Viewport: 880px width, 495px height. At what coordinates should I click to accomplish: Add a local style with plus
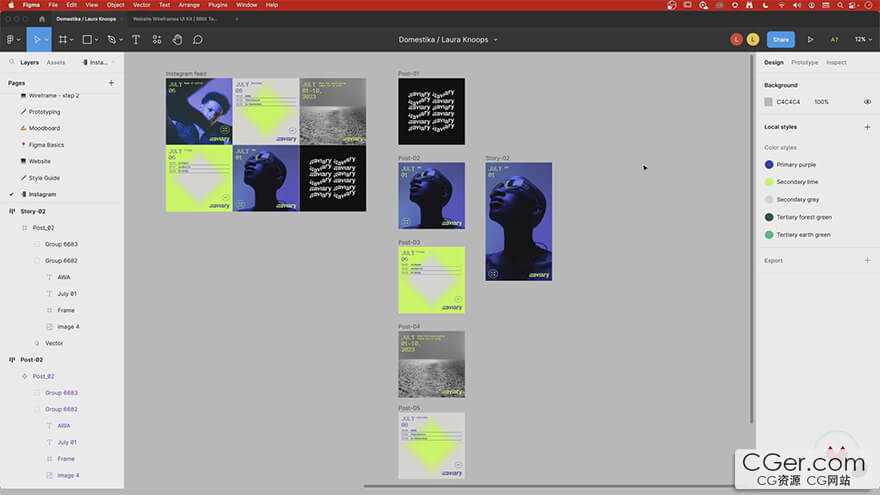(867, 127)
